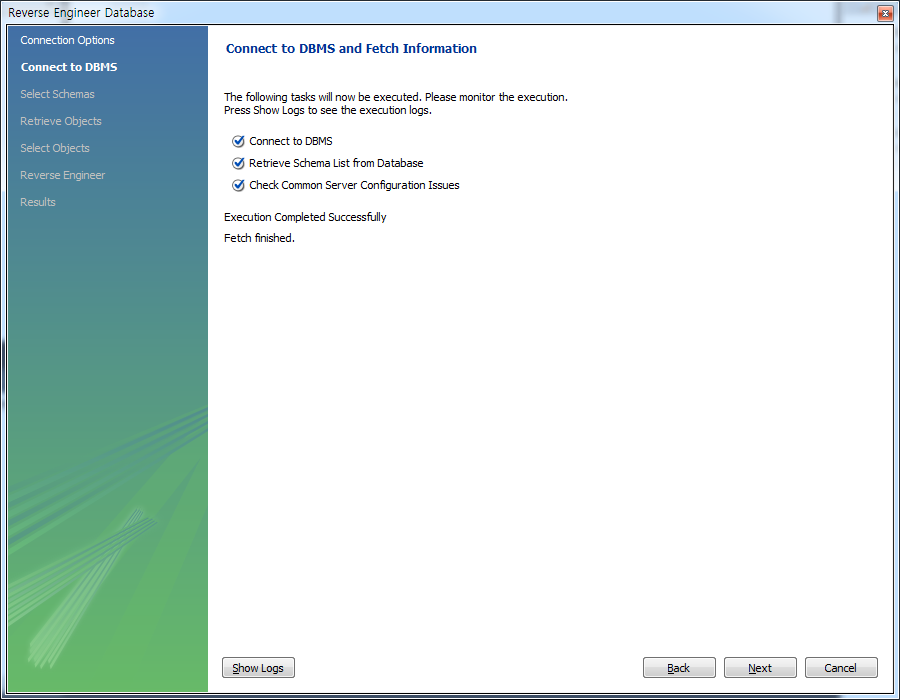
Task: Open the Show Logs view
Action: click(258, 668)
